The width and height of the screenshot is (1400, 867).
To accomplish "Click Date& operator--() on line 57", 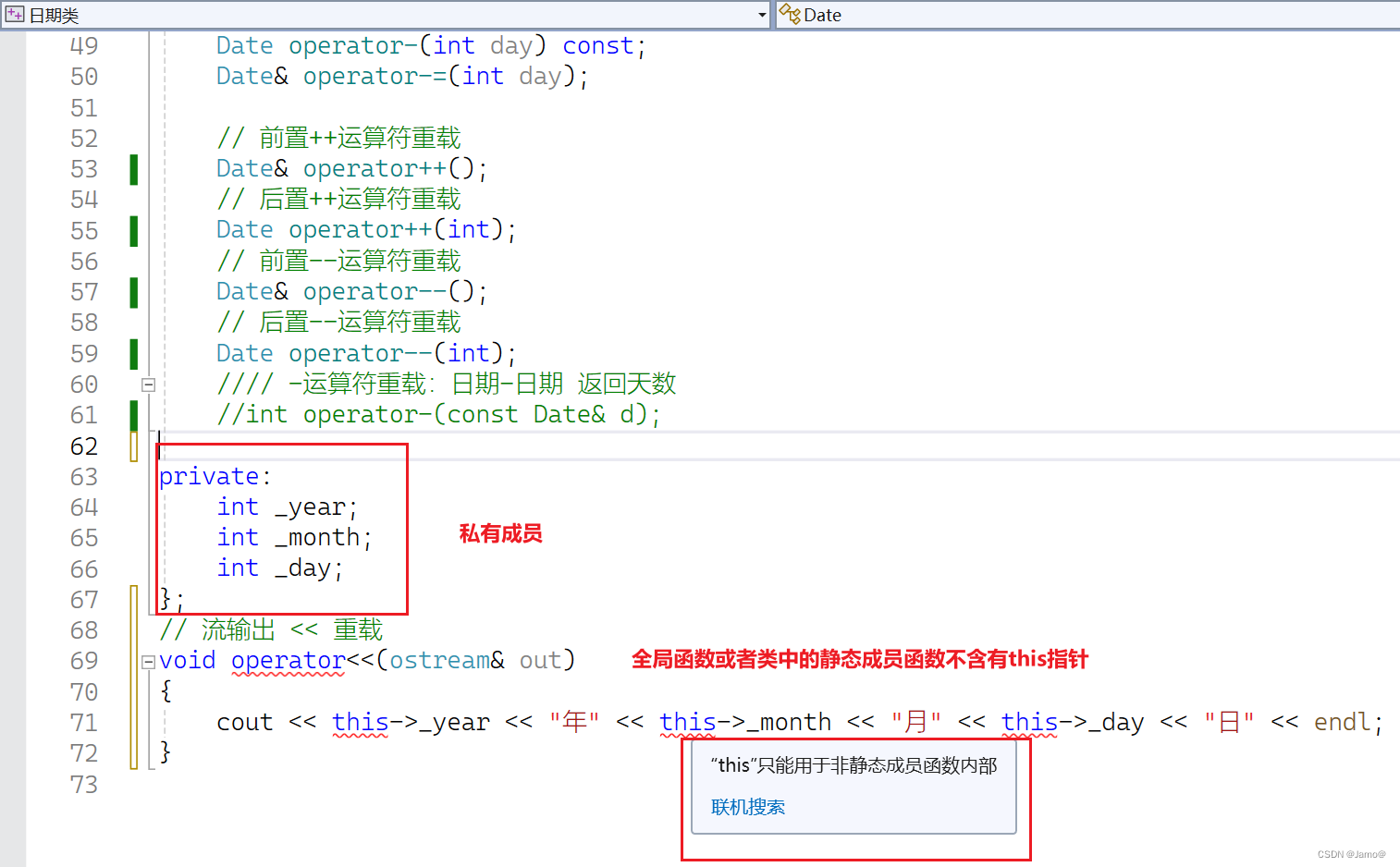I will coord(351,292).
